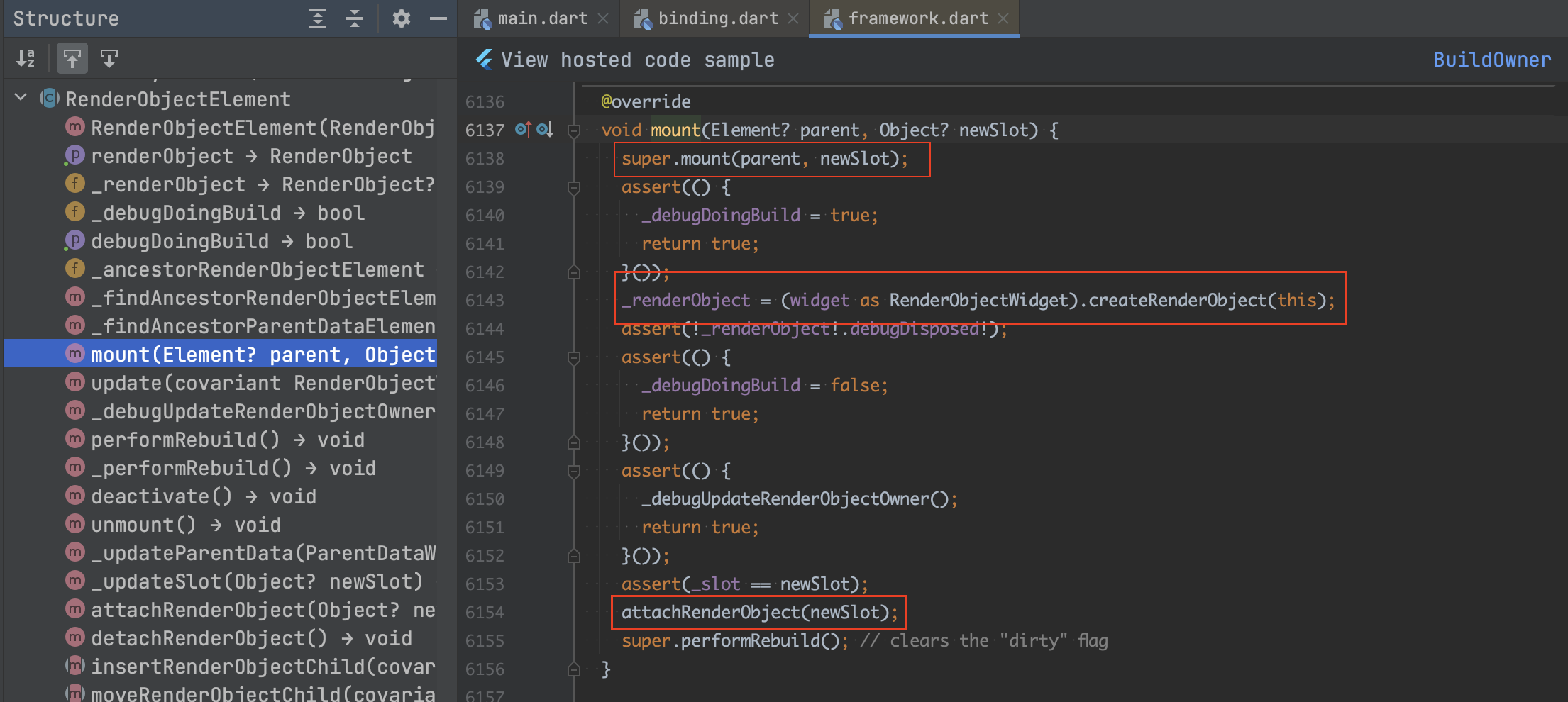
Task: Select insertRenderObjectChild(covar method
Action: (x=250, y=667)
